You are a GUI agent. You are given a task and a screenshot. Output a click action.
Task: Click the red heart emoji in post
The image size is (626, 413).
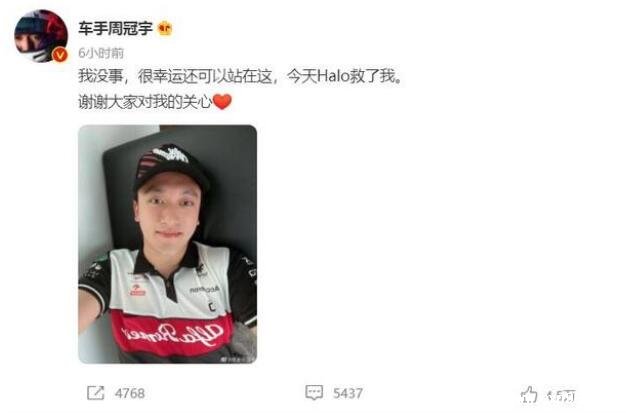tap(222, 101)
